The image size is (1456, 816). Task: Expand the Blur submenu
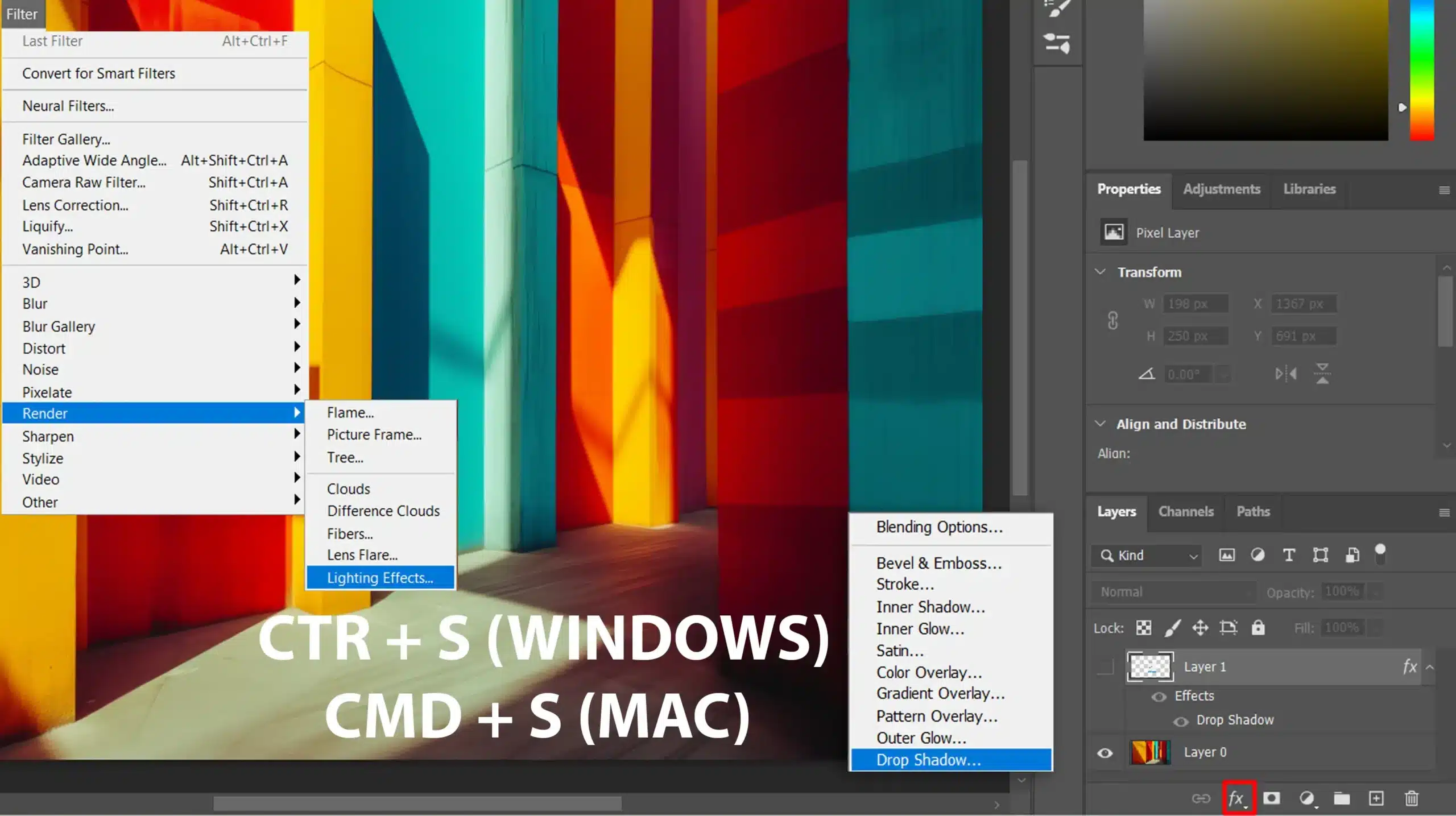tap(154, 304)
